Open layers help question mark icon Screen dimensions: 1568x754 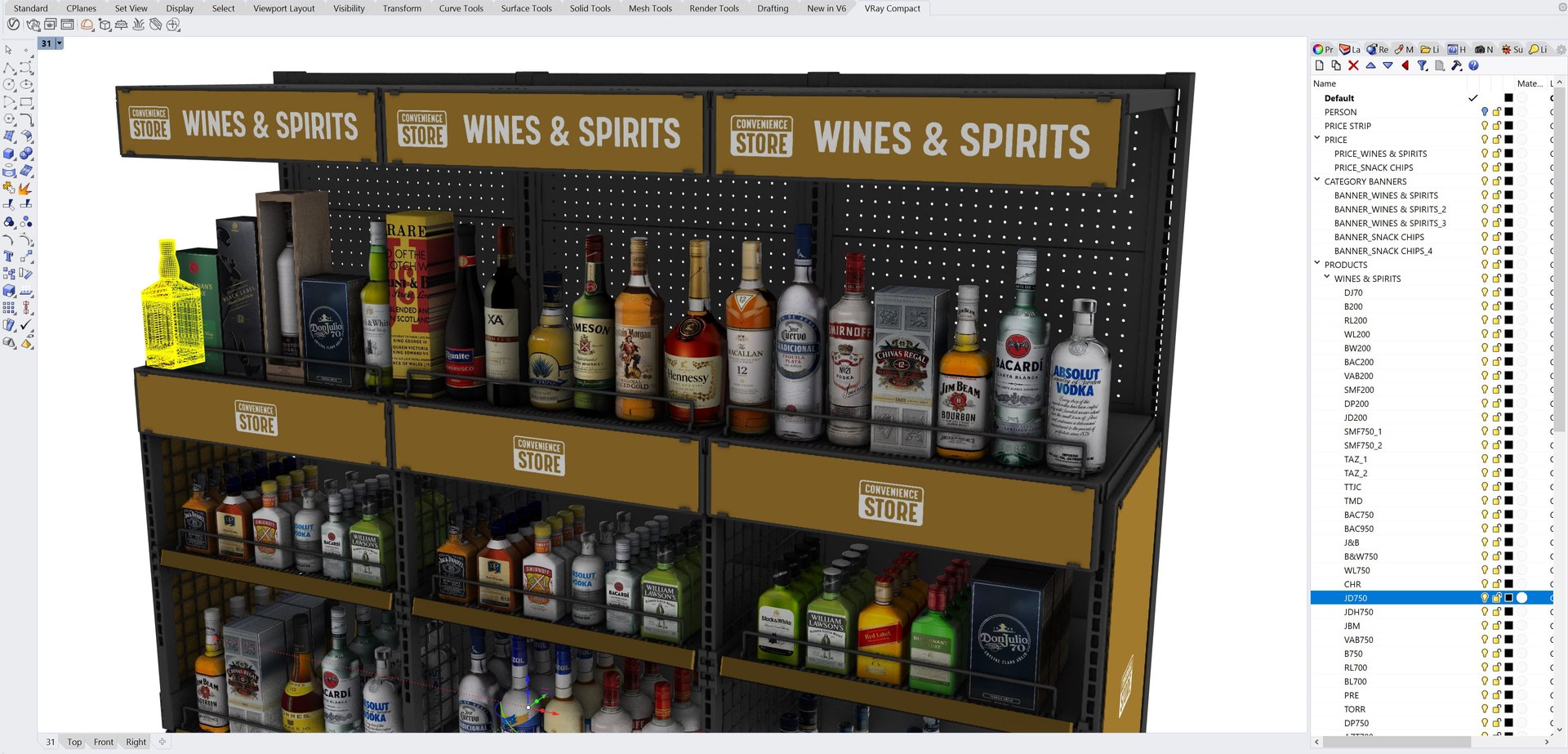click(x=1473, y=65)
